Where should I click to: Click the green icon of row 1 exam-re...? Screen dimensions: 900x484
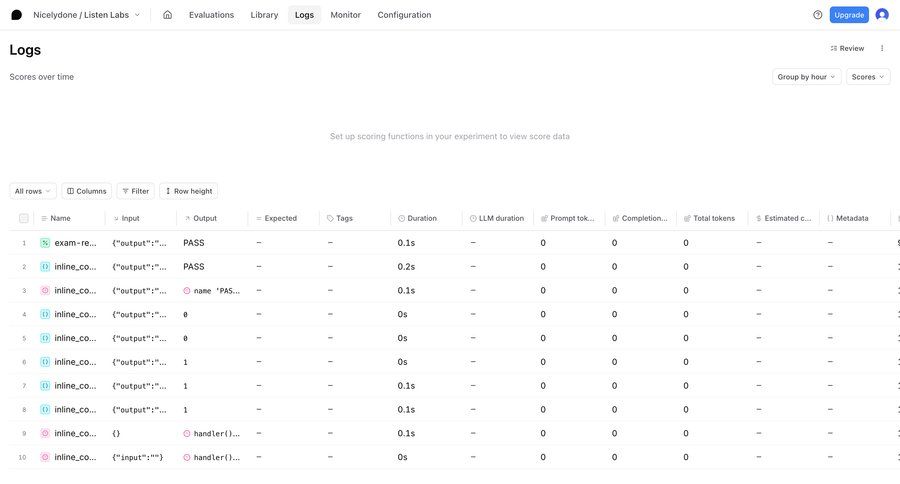[45, 243]
